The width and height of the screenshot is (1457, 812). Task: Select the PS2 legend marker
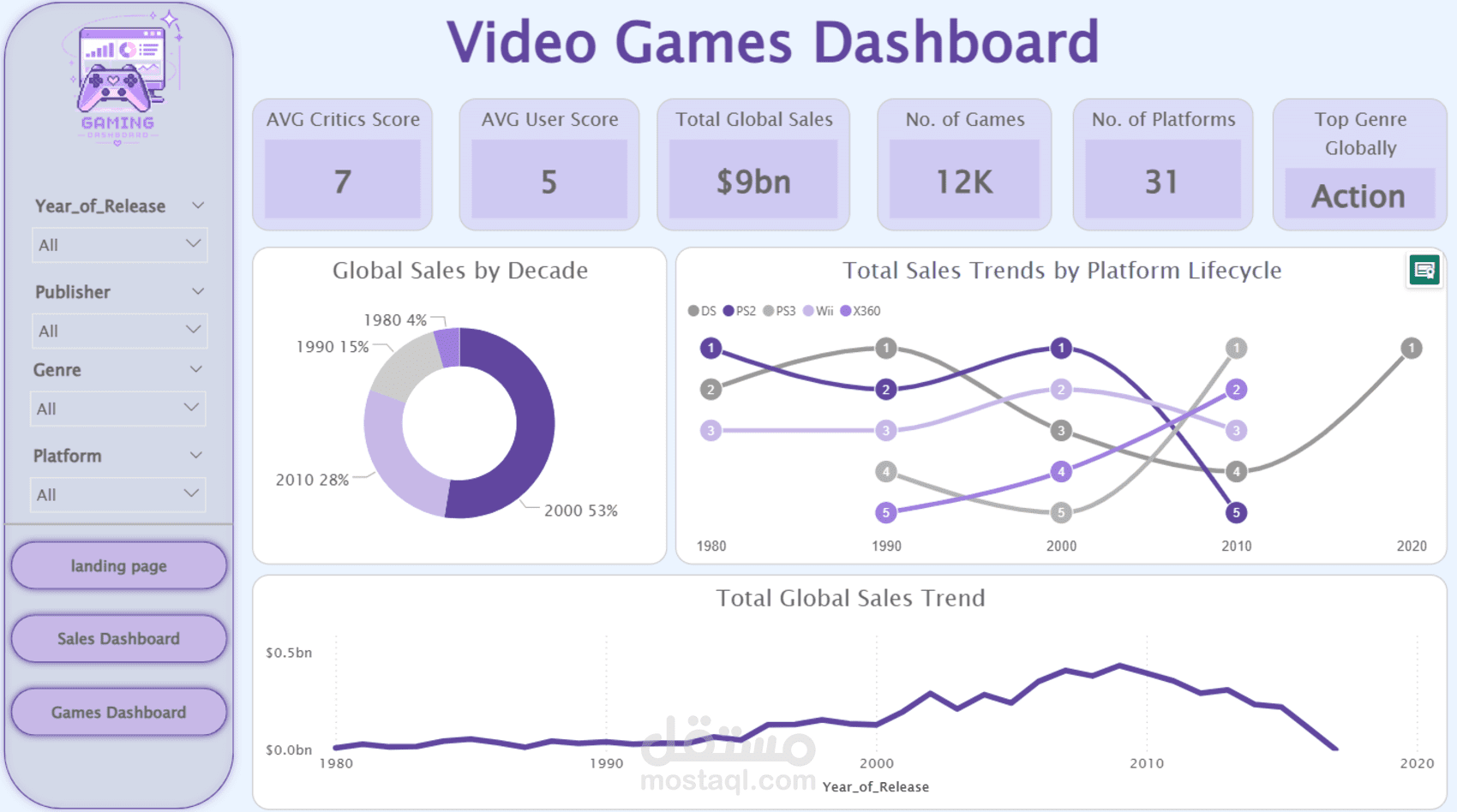[x=728, y=311]
